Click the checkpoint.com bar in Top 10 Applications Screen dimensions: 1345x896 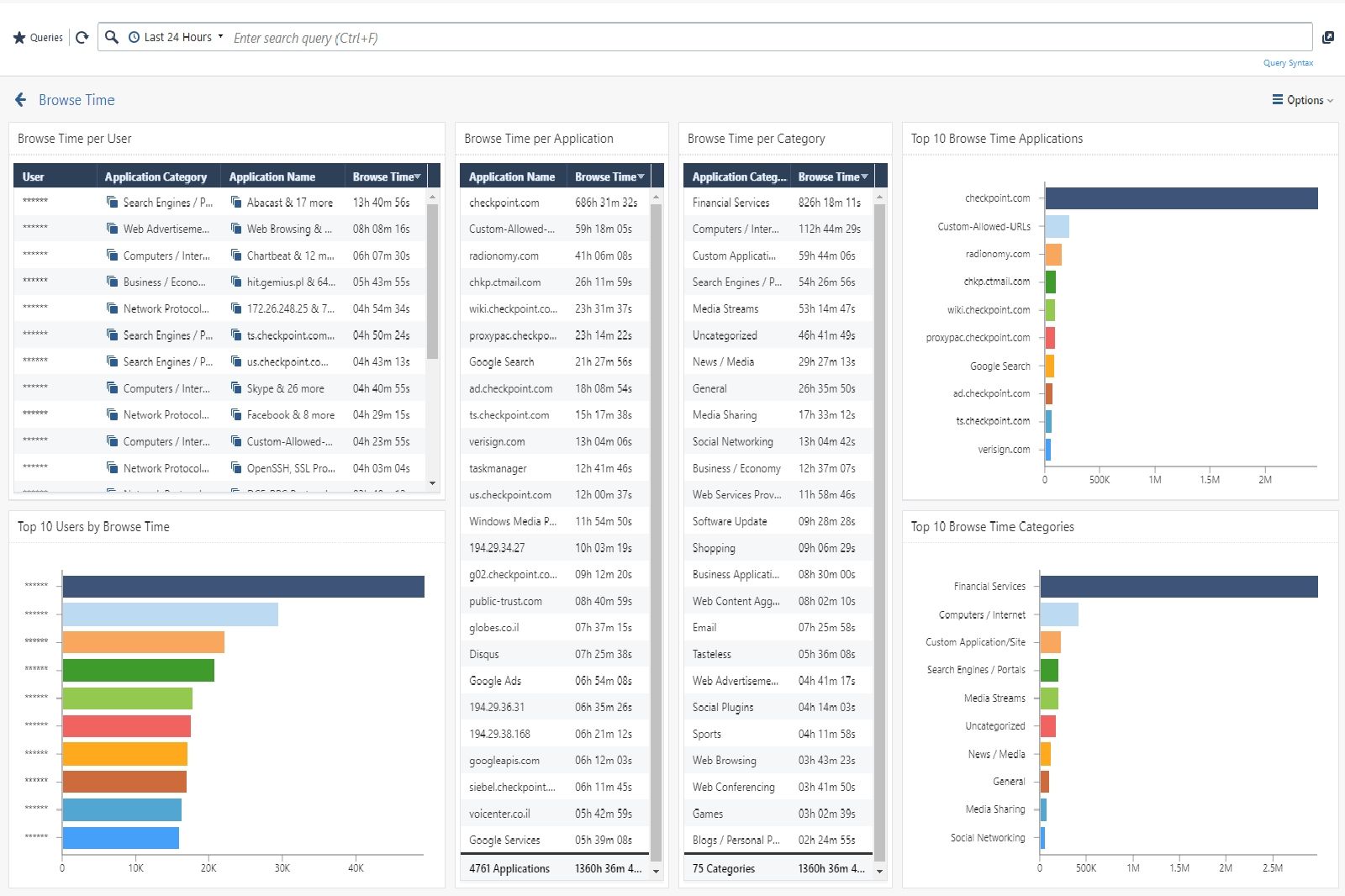point(1180,198)
